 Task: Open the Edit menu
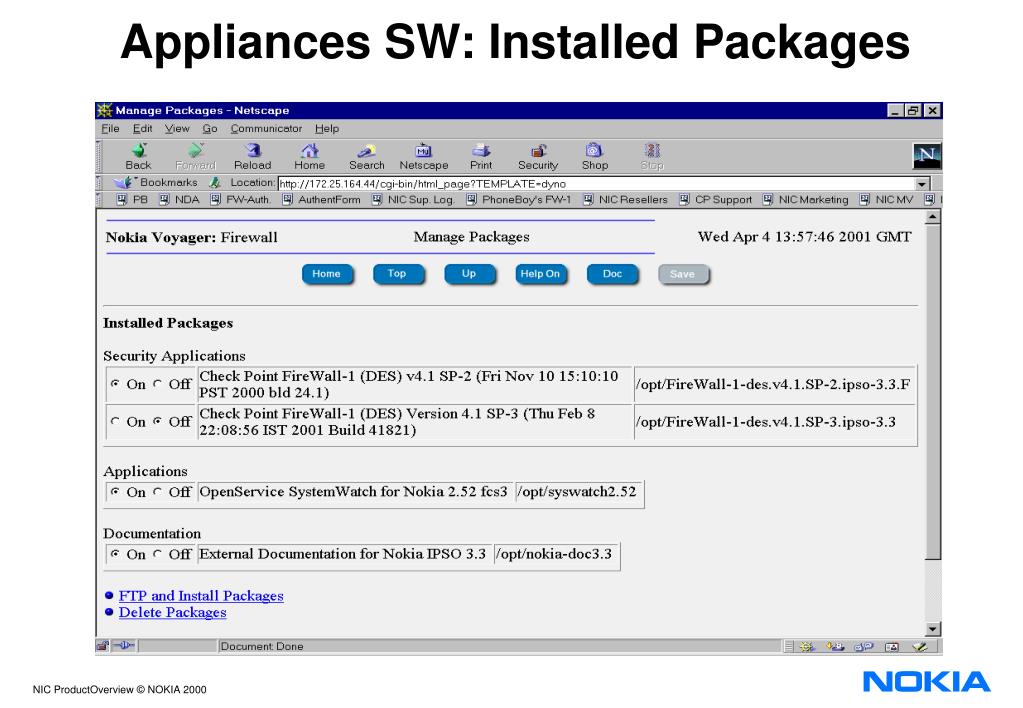(x=142, y=129)
